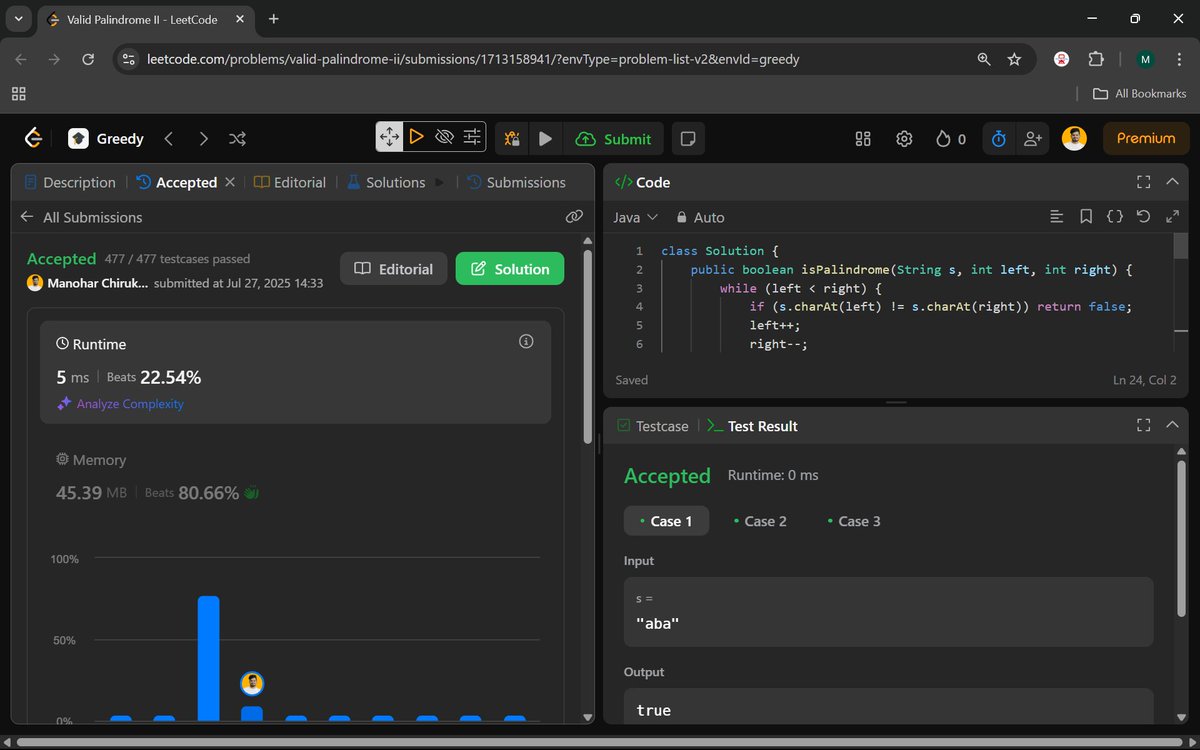1200x750 pixels.
Task: Click the Runtime info icon
Action: [526, 342]
